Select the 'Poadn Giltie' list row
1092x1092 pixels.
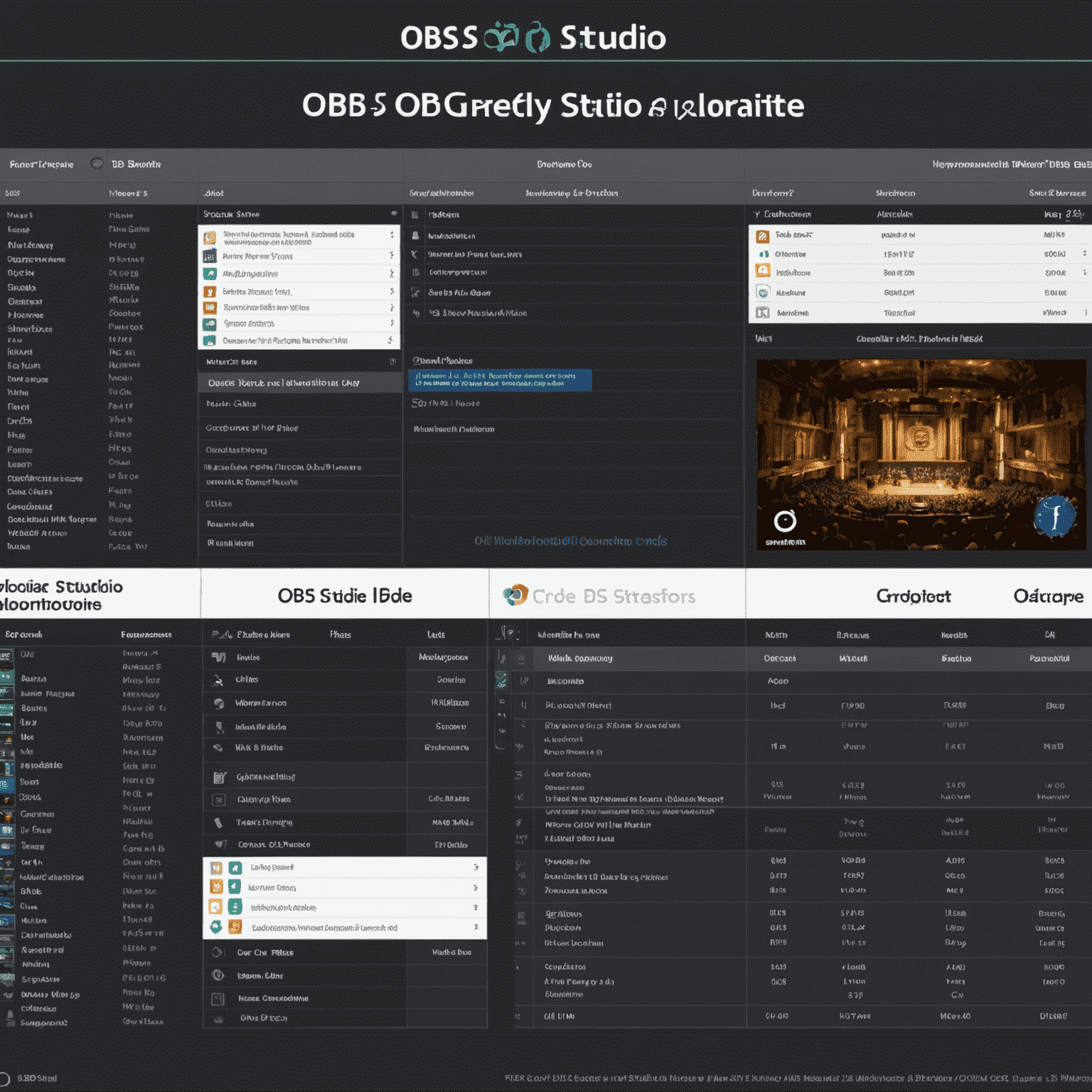click(x=299, y=404)
